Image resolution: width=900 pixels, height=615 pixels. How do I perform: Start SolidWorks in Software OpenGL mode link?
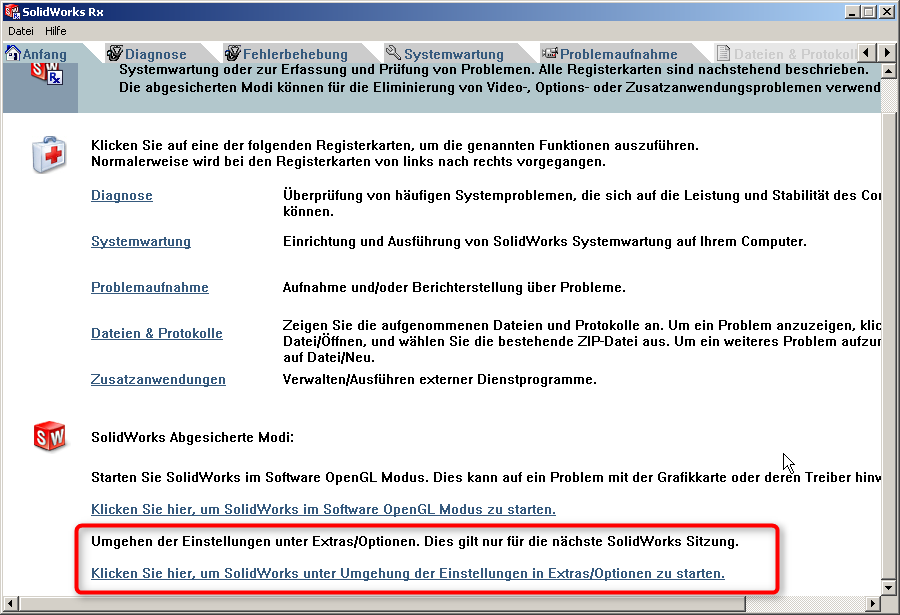(x=323, y=509)
